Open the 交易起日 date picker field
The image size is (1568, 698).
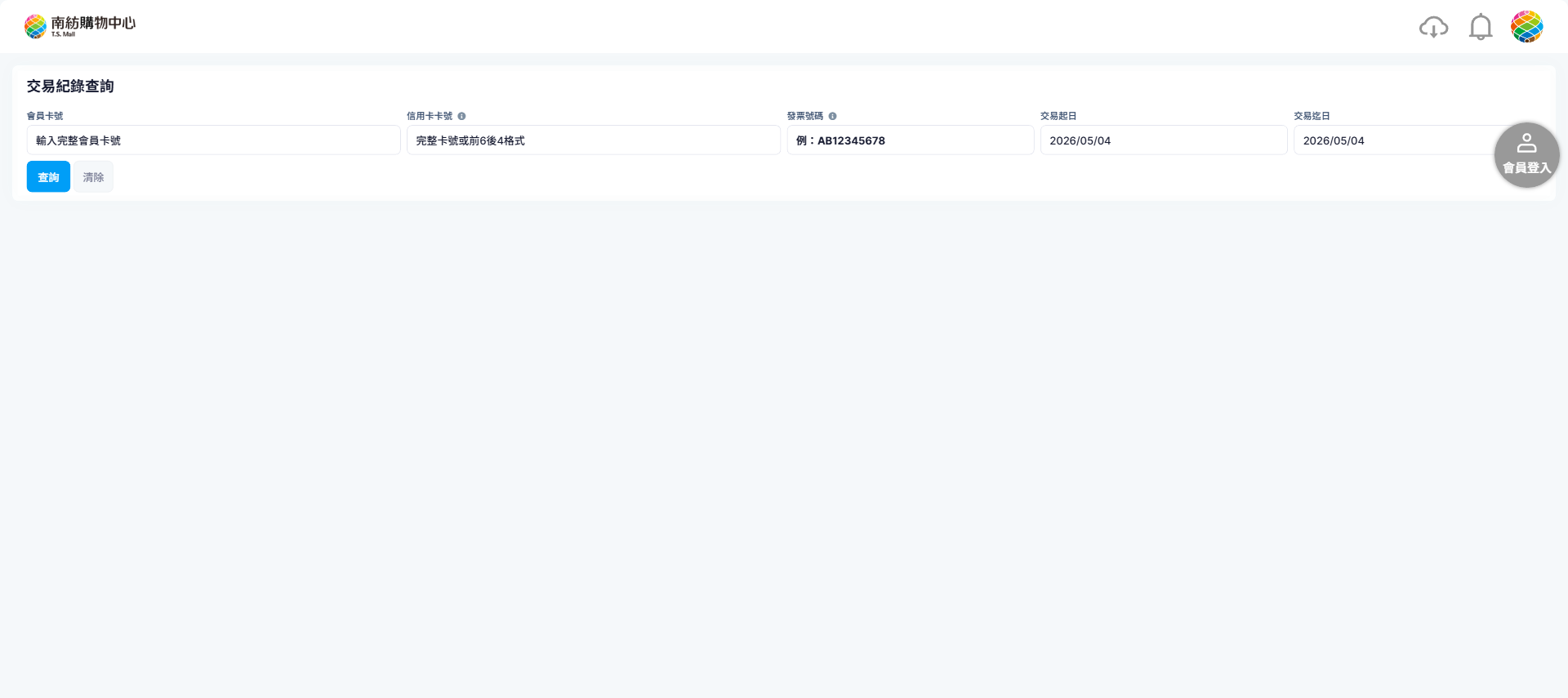click(1164, 140)
